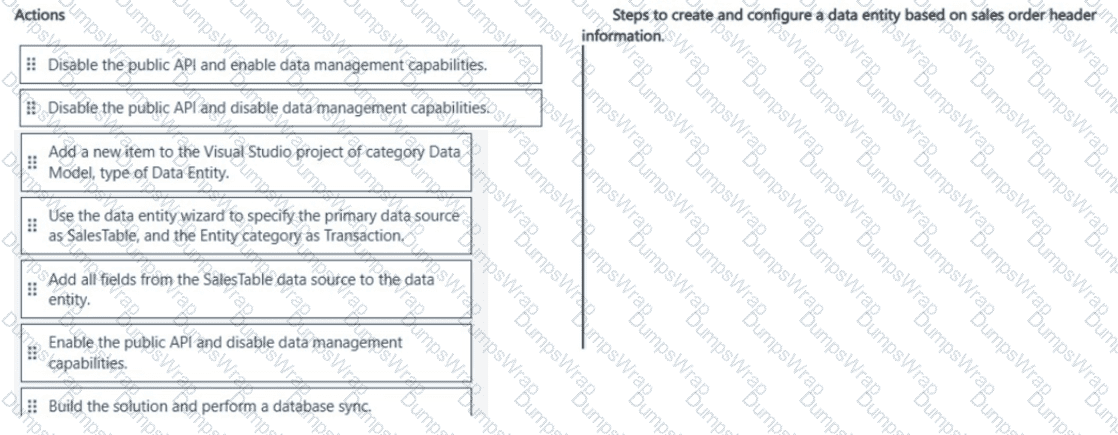Viewport: 1118px width, 435px height.
Task: Select 'Disable the public API and enable data management capabilities' action
Action: click(x=281, y=64)
